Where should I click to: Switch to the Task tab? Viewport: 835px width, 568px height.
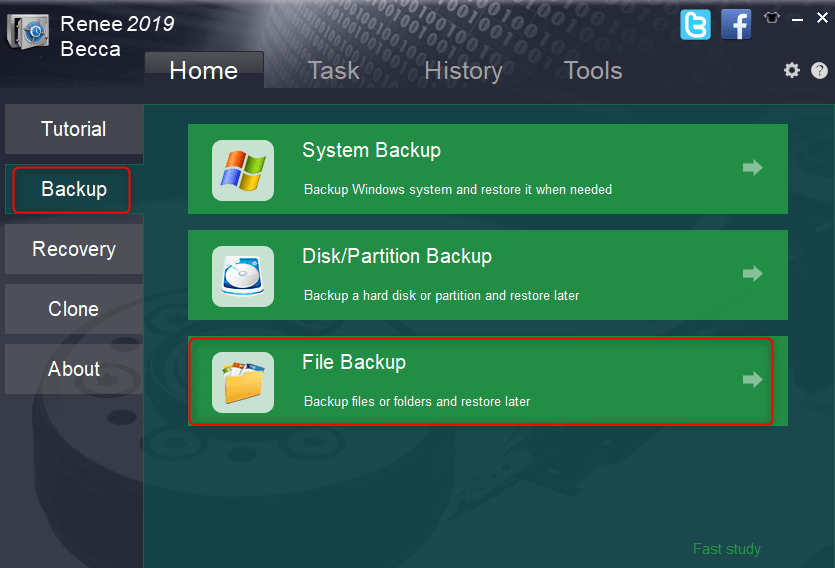pos(333,71)
